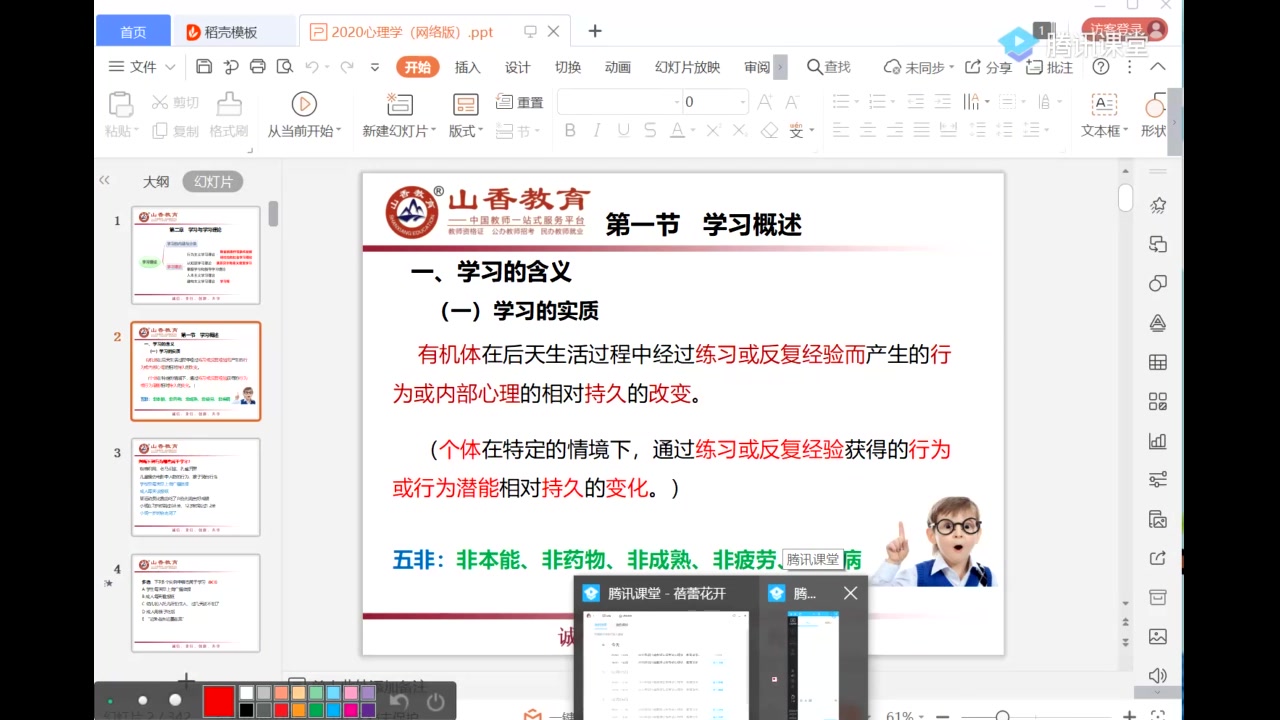Open the Transitions (切换) ribbon tab
The image size is (1280, 720).
(x=567, y=67)
